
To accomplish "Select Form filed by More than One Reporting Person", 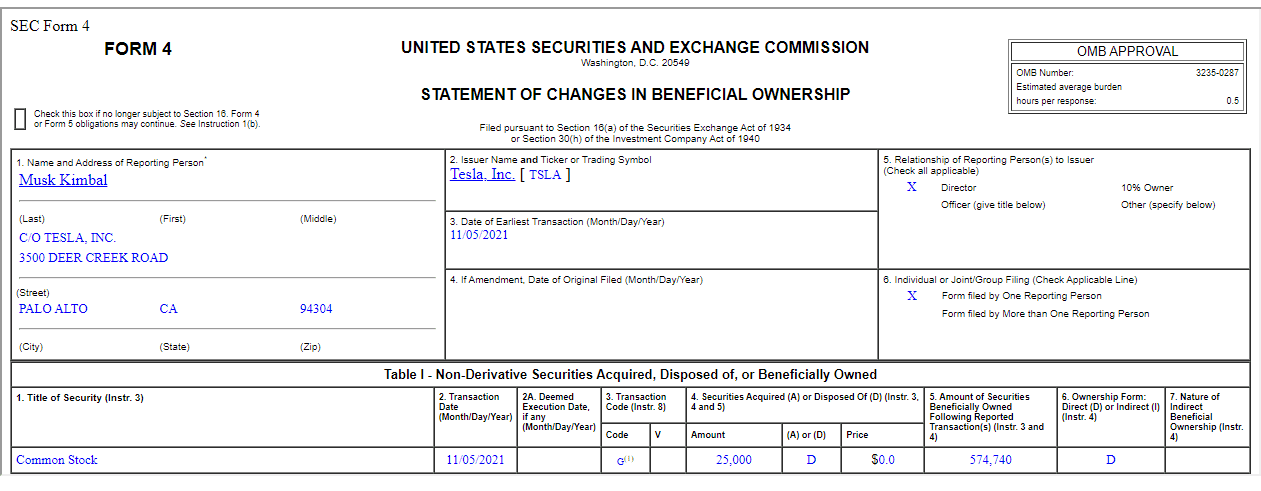I will point(1045,314).
